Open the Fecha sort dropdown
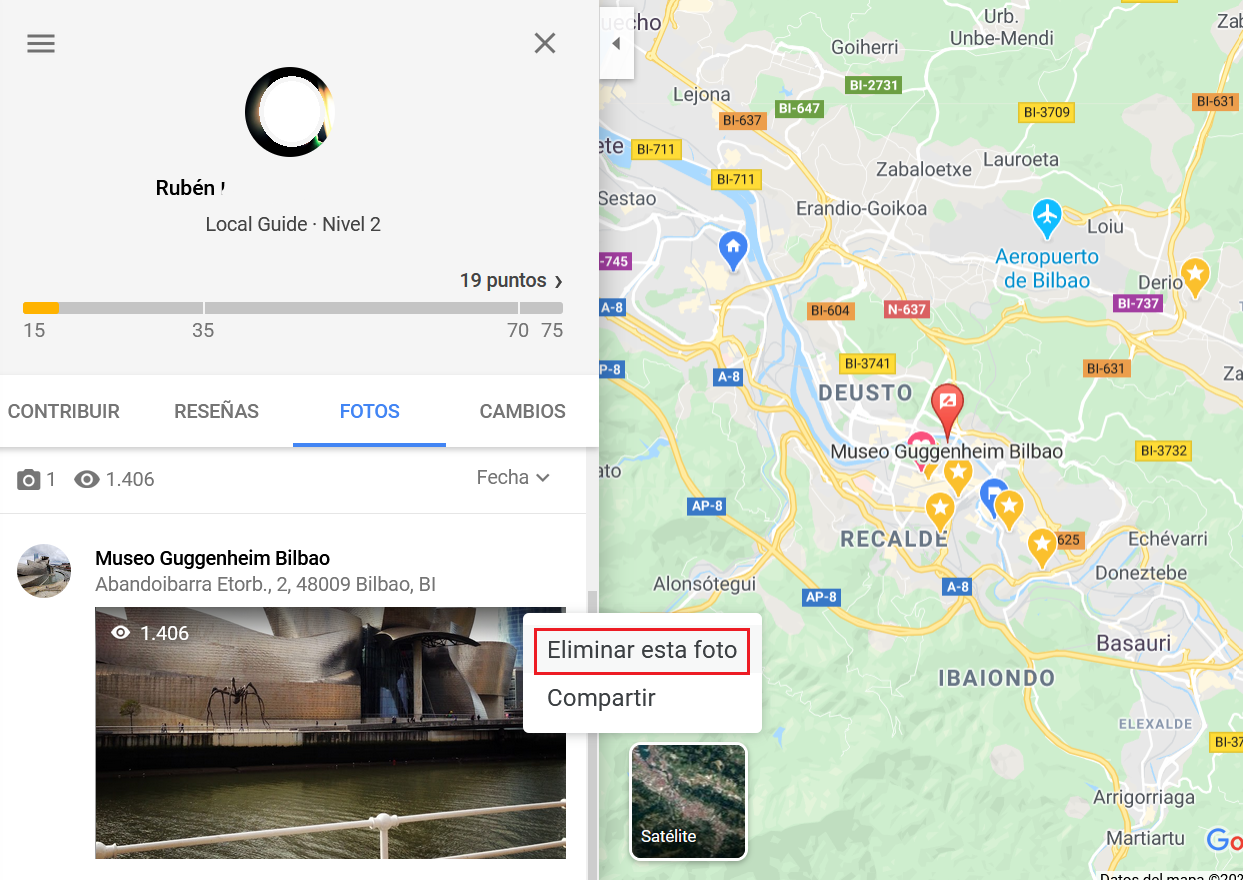 [514, 478]
